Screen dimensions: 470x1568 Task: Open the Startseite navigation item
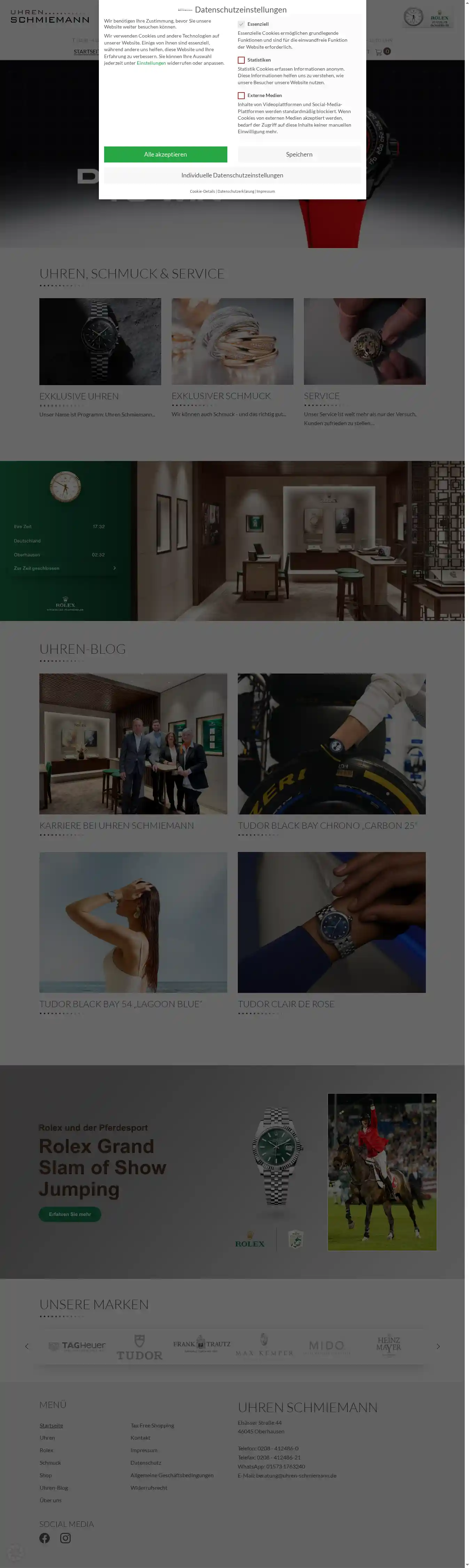(x=86, y=52)
